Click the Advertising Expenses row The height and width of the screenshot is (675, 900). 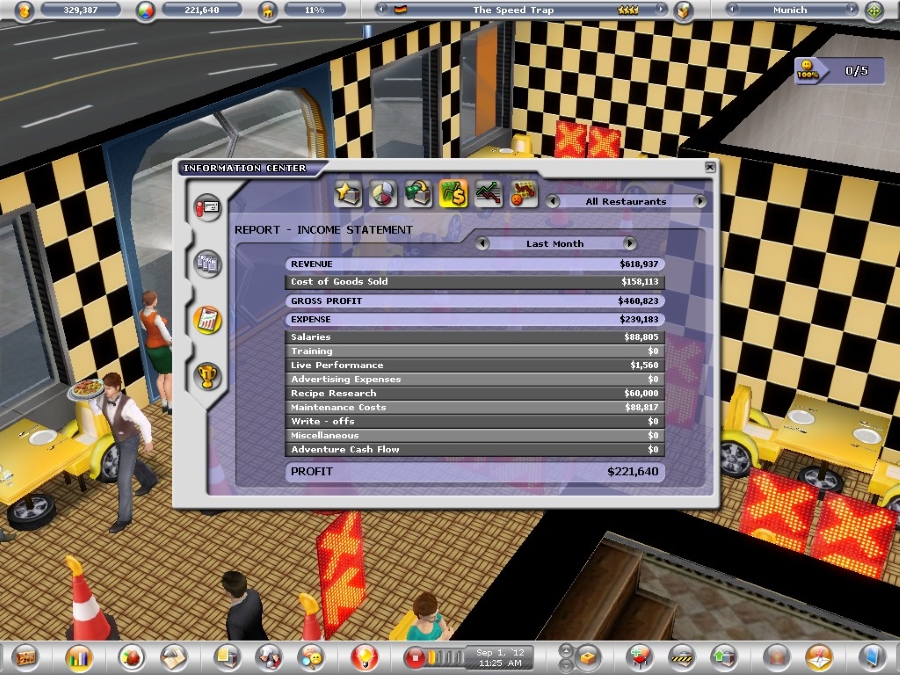pyautogui.click(x=475, y=379)
